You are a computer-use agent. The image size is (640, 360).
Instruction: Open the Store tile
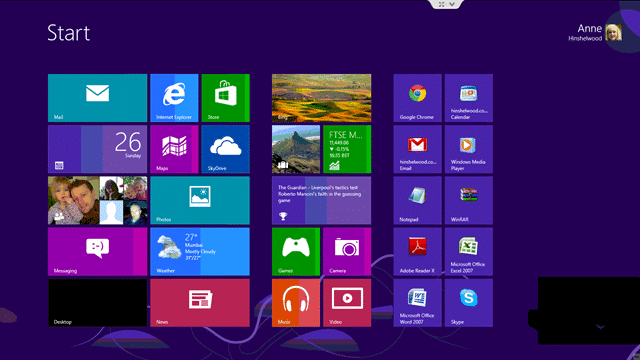click(x=225, y=98)
